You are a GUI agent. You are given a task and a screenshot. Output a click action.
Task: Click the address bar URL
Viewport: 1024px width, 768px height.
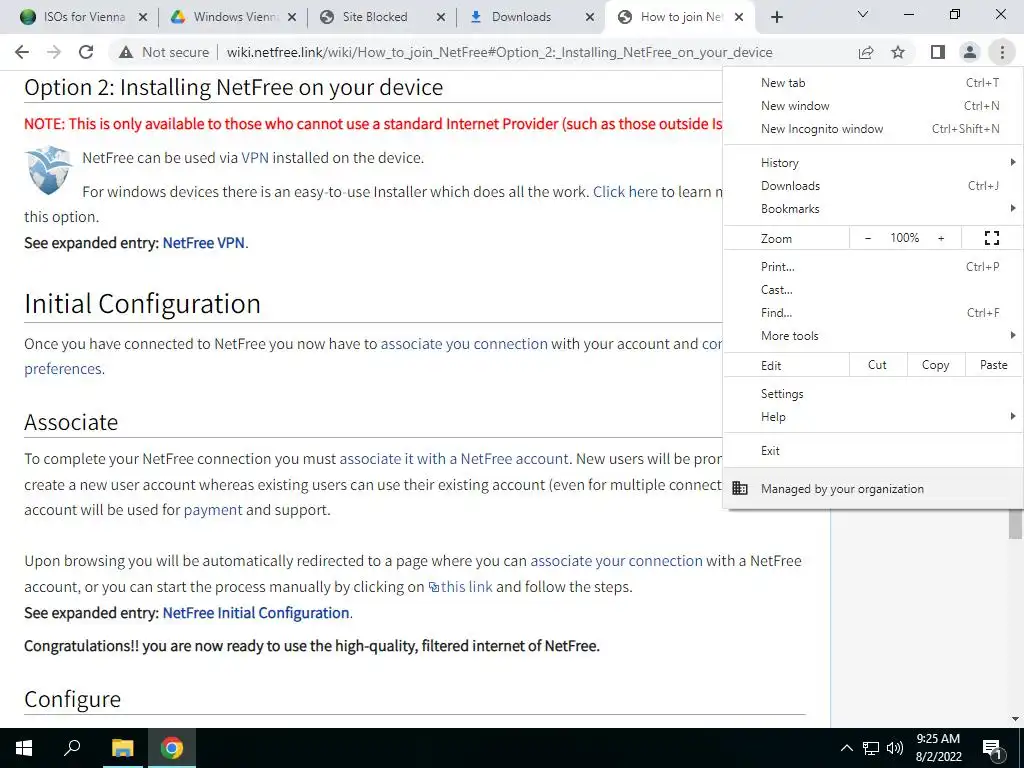500,52
